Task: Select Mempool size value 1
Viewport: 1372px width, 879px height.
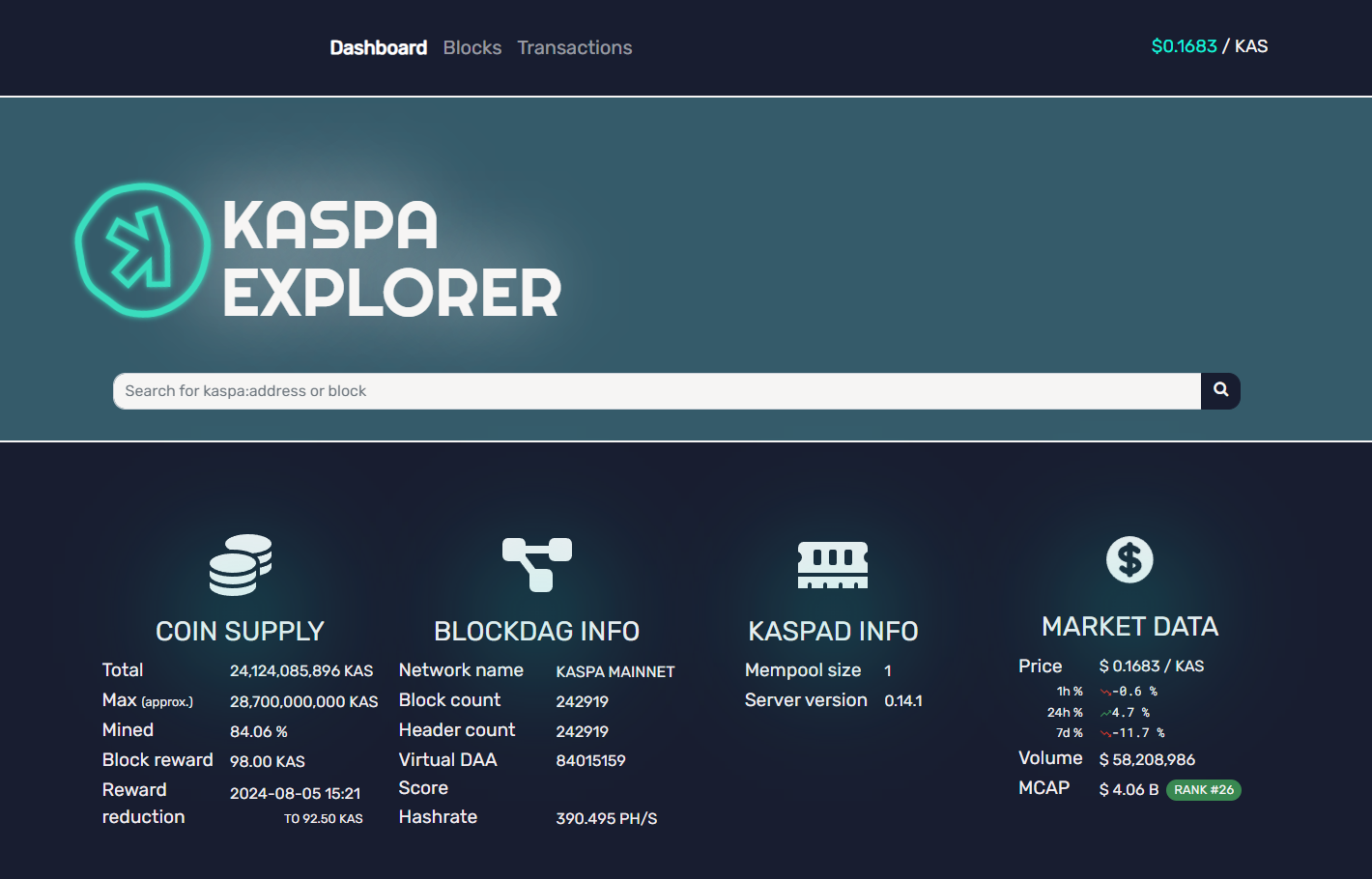Action: (x=888, y=671)
